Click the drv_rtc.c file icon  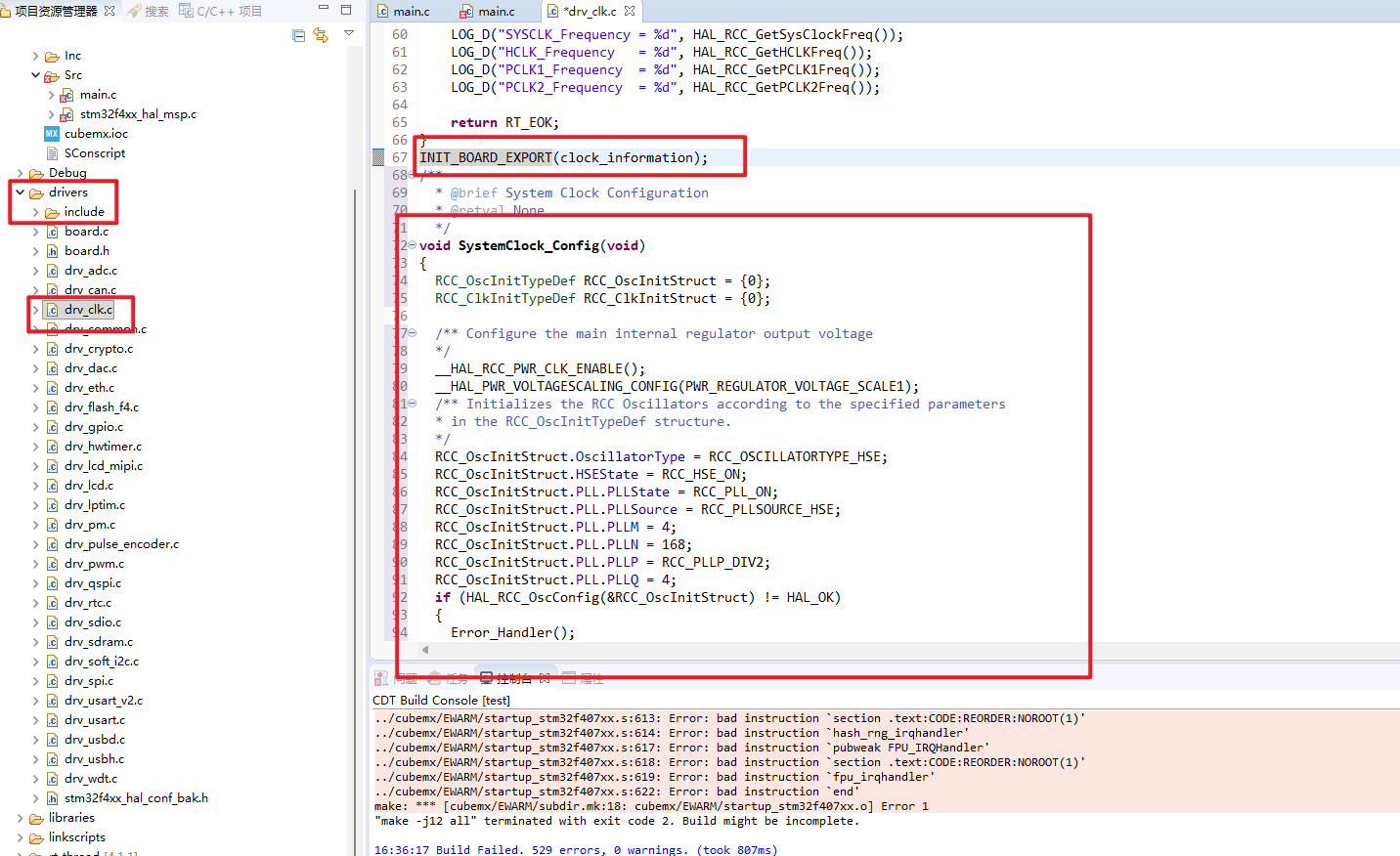coord(52,603)
